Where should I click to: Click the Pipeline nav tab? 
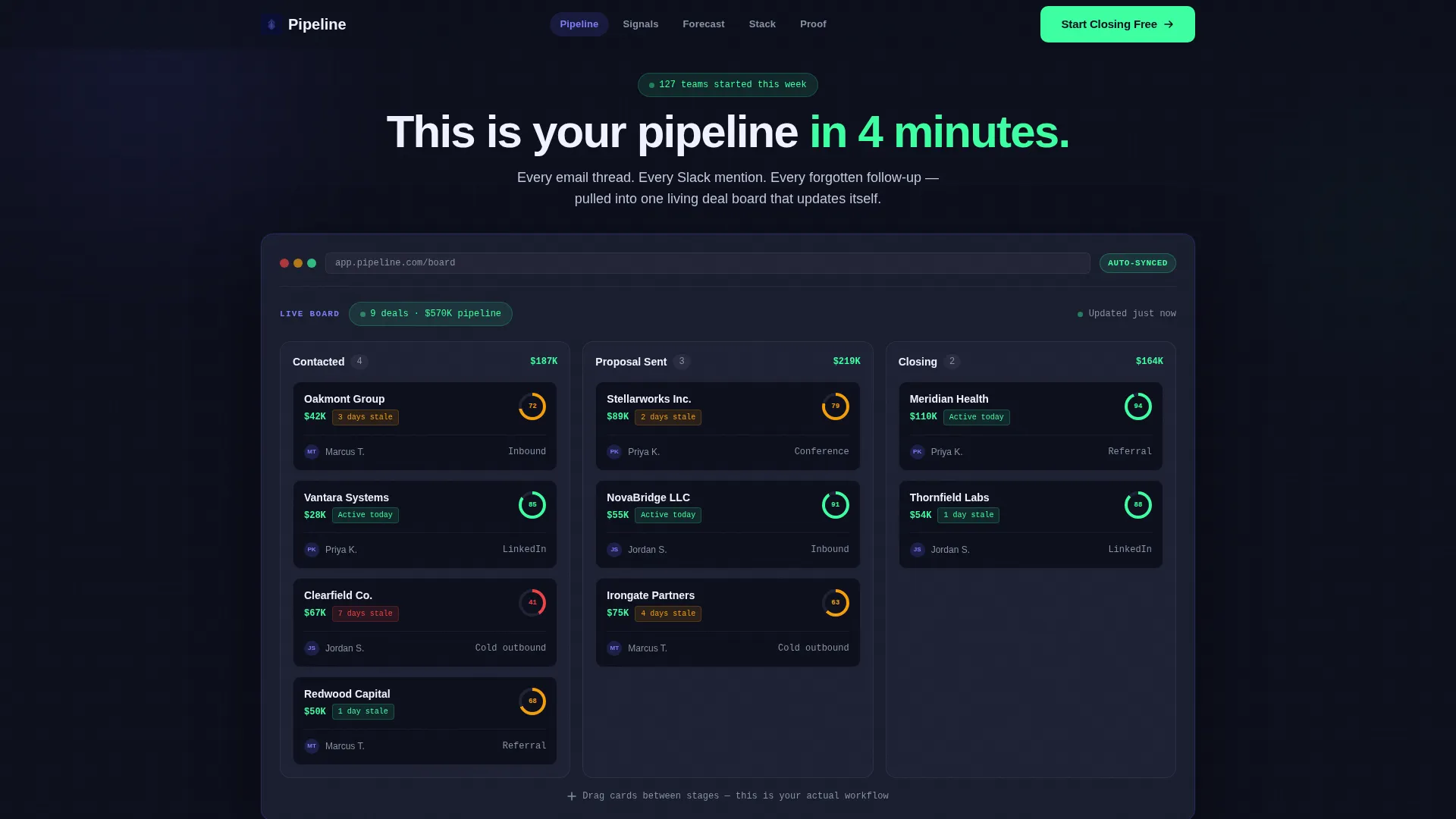[x=579, y=24]
